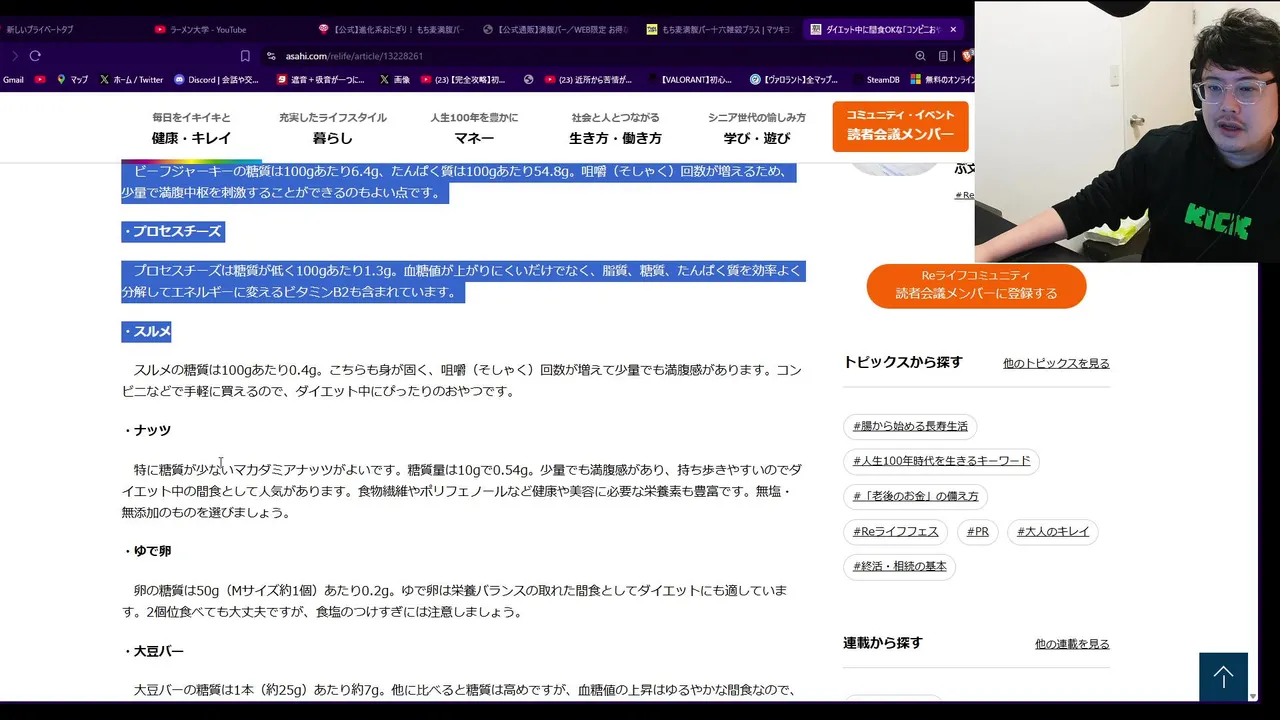
Task: Open the reader mode icon in address bar
Action: [x=943, y=56]
